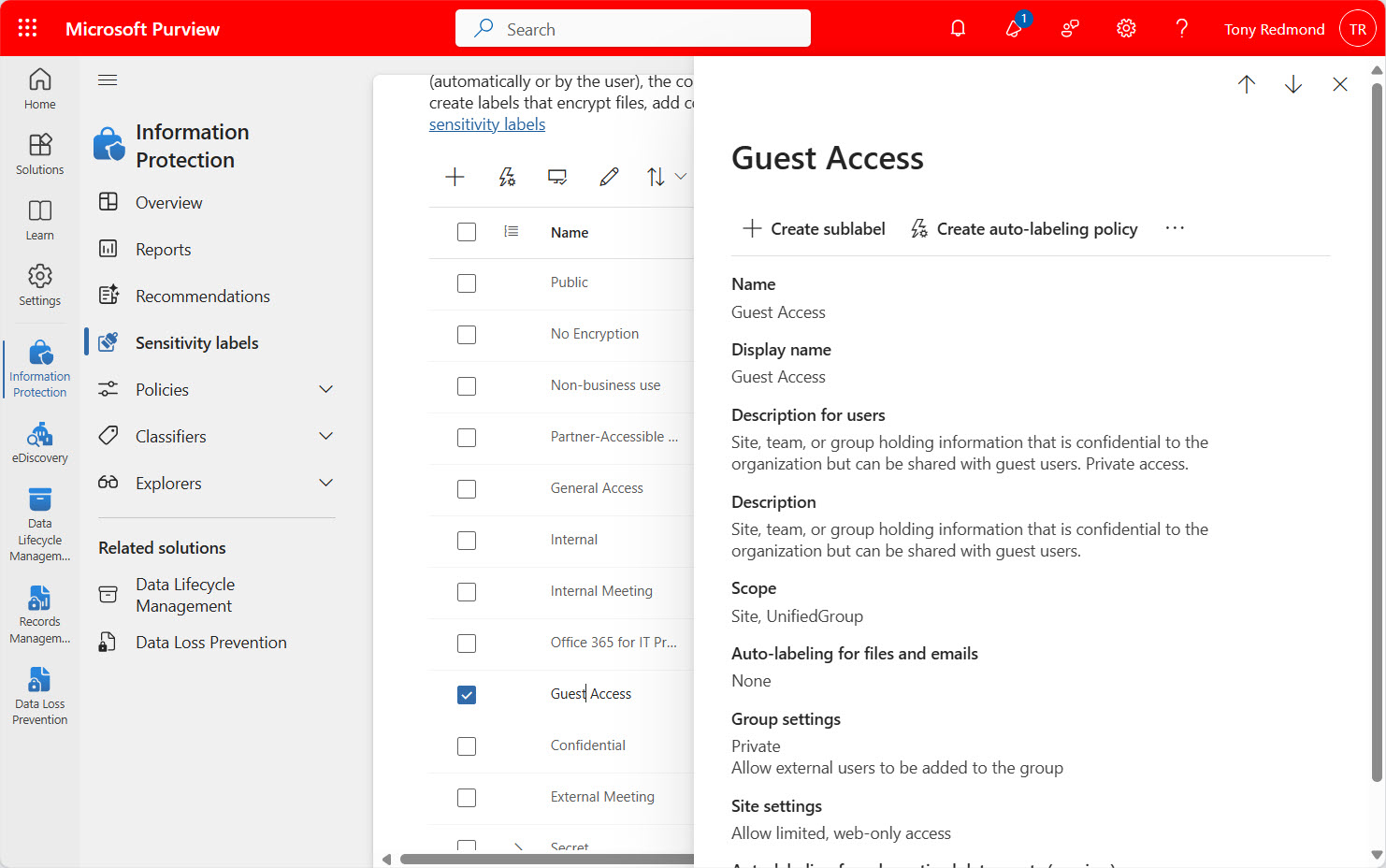The width and height of the screenshot is (1386, 868).
Task: Tick the select-all checkbox in header
Action: click(467, 232)
